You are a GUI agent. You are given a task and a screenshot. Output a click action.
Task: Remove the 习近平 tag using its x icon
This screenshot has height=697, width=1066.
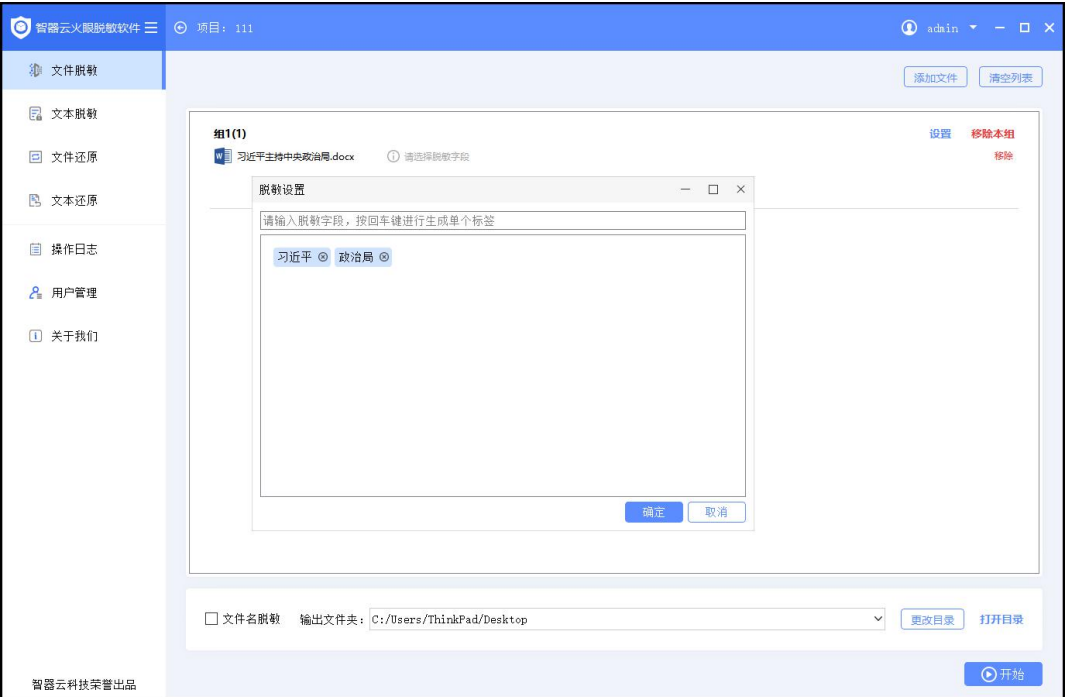323,257
